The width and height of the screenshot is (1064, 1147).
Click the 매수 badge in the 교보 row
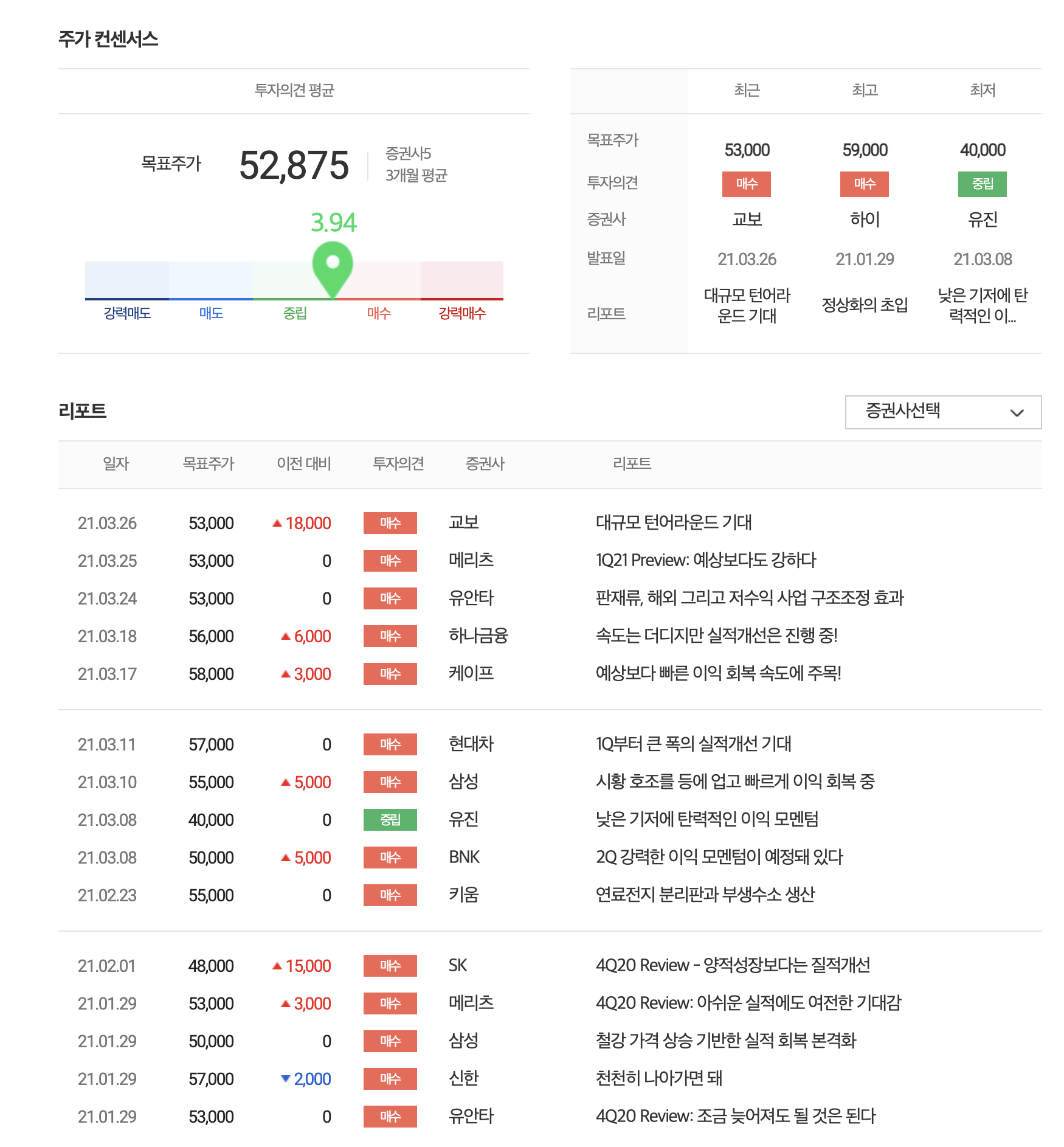[390, 523]
